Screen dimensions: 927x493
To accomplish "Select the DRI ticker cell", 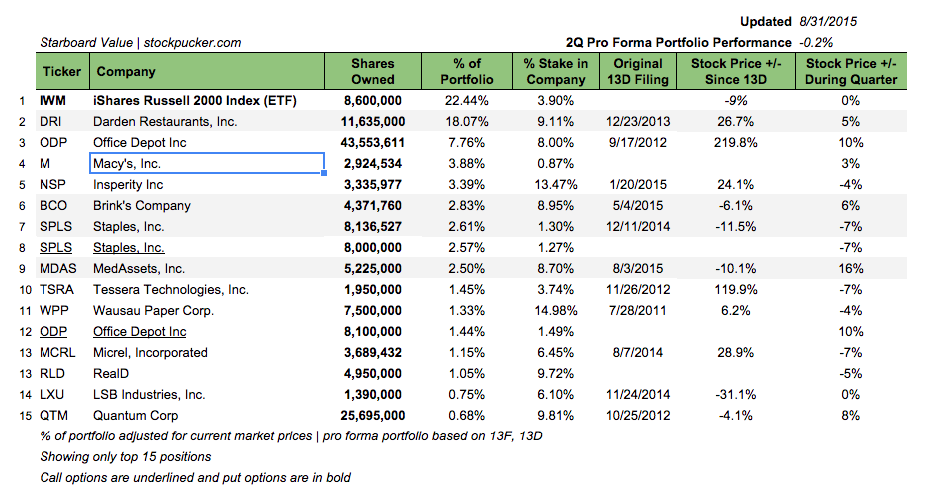I will coord(51,122).
